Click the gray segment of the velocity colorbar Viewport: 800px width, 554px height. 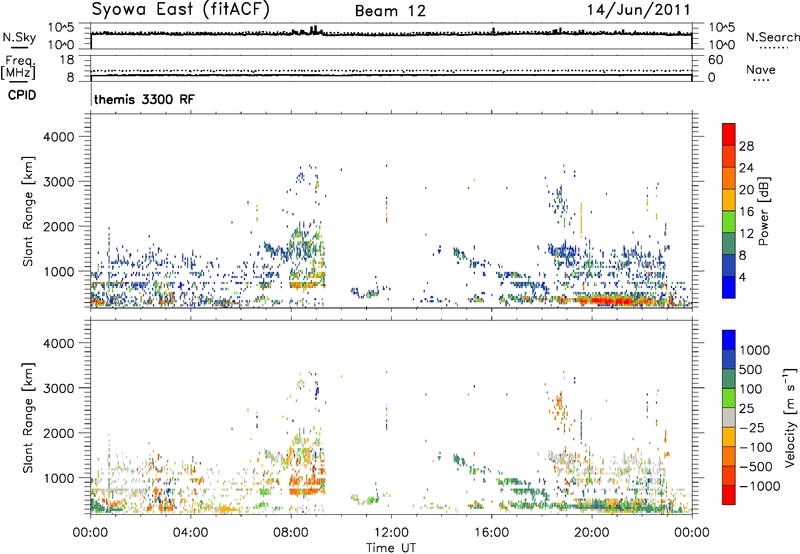[x=729, y=418]
